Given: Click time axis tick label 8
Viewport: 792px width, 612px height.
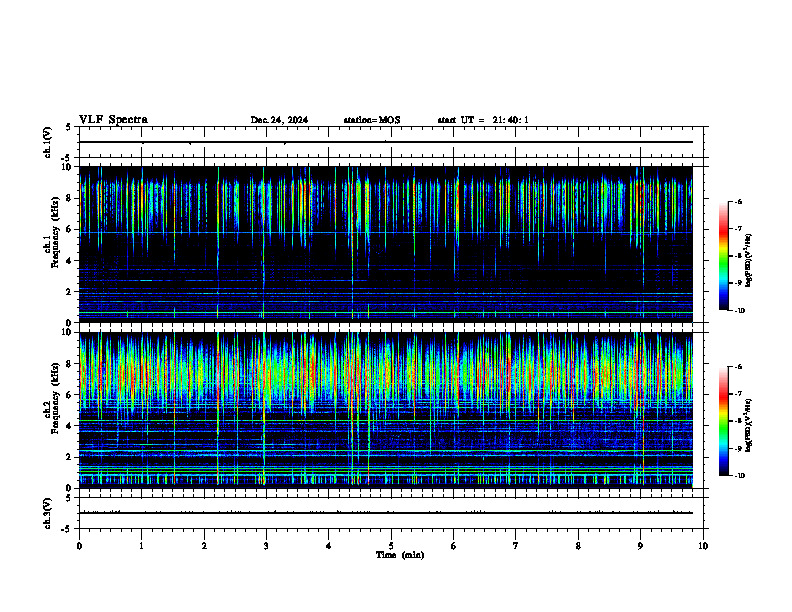Looking at the screenshot, I should tap(578, 546).
